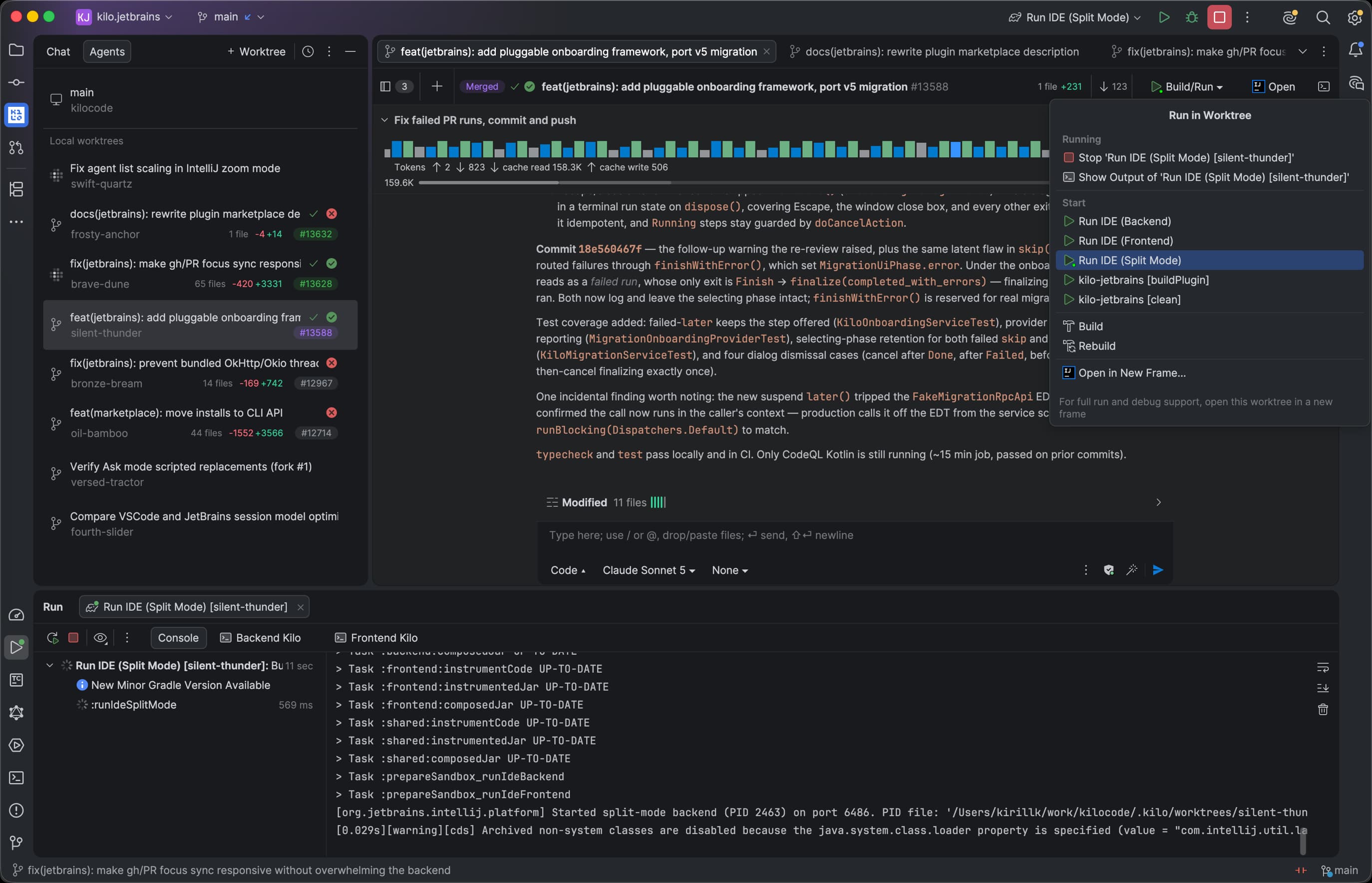Open the Terminal tool window icon
1372x883 pixels.
click(x=16, y=778)
